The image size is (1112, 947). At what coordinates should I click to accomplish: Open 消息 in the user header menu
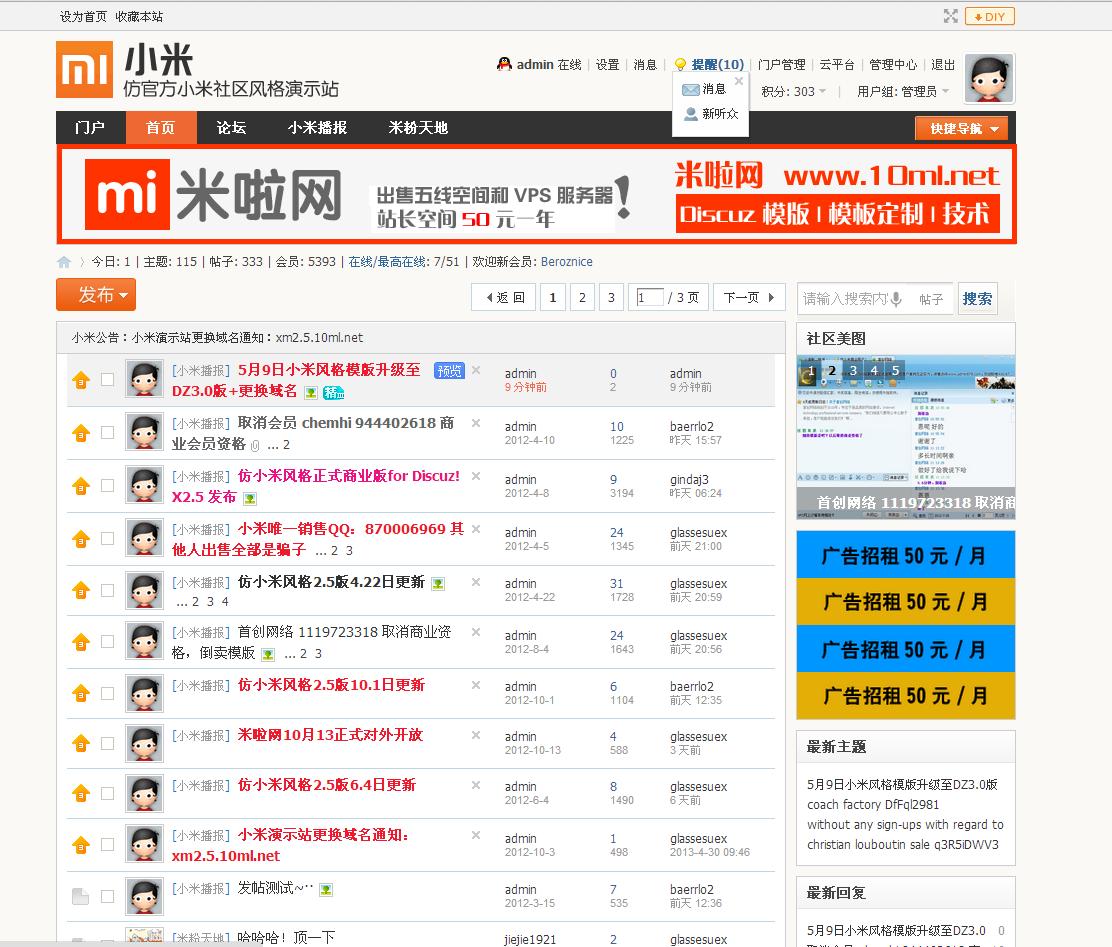point(645,65)
